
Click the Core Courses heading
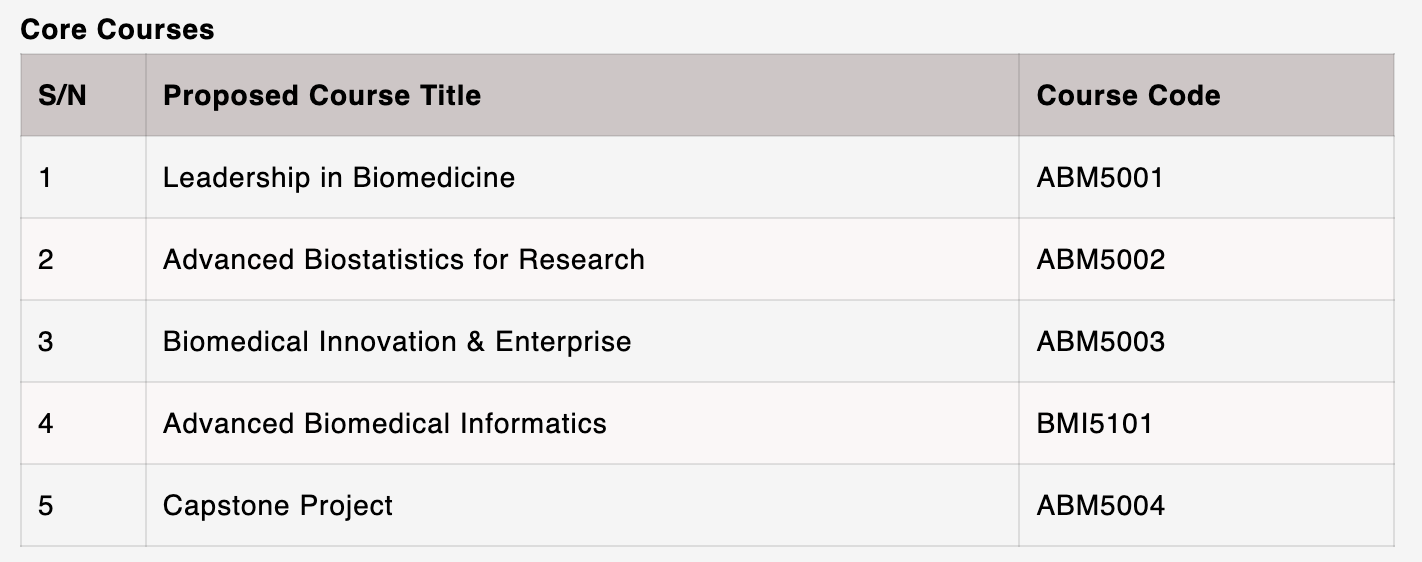[117, 30]
